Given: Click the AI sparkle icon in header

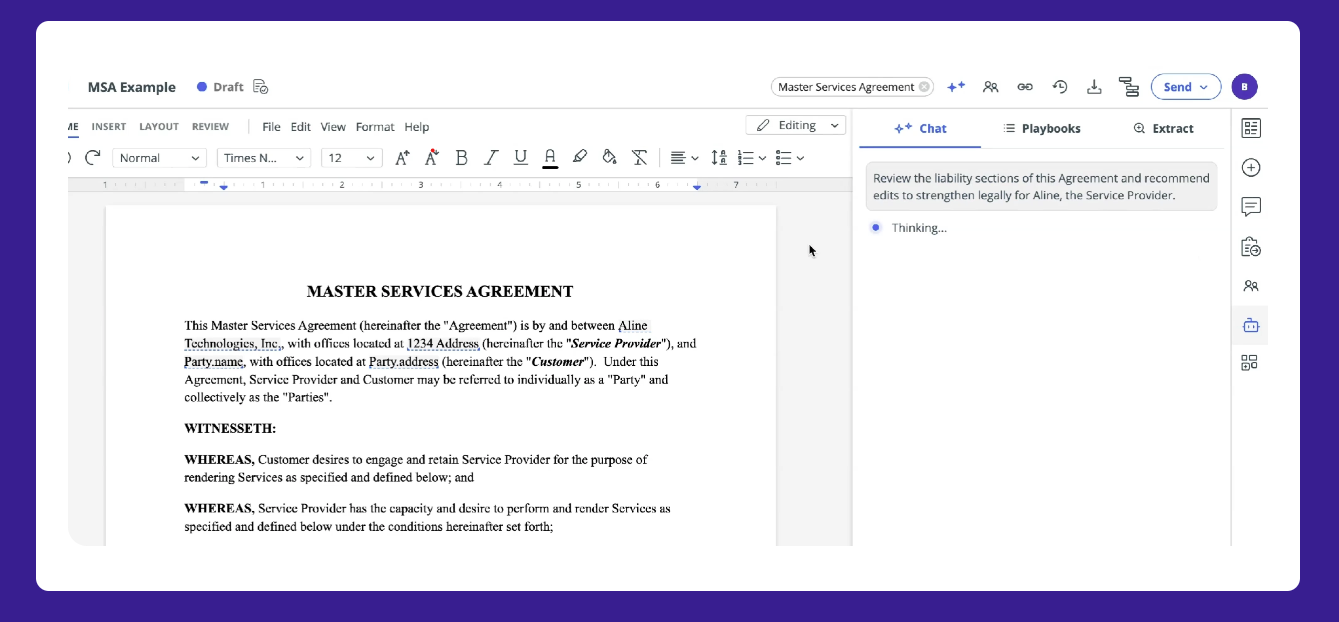Looking at the screenshot, I should 957,87.
